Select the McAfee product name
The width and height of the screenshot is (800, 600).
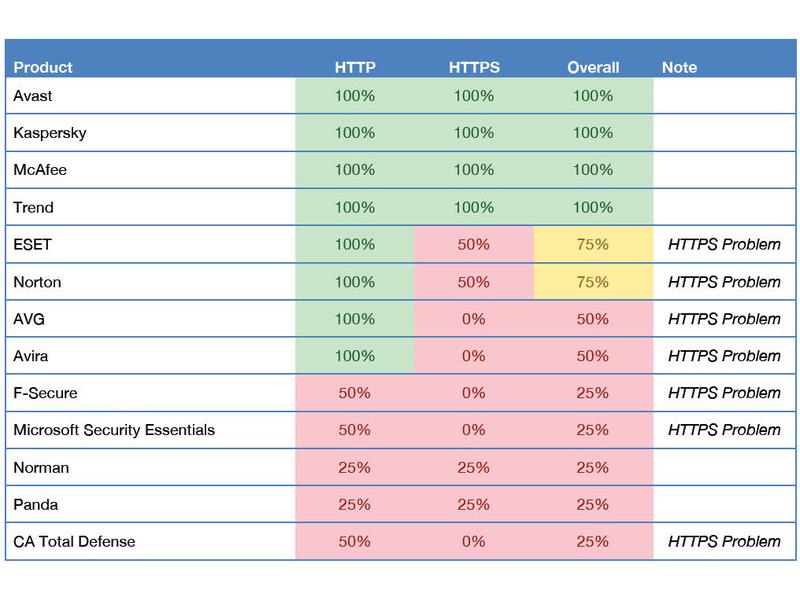click(x=40, y=170)
